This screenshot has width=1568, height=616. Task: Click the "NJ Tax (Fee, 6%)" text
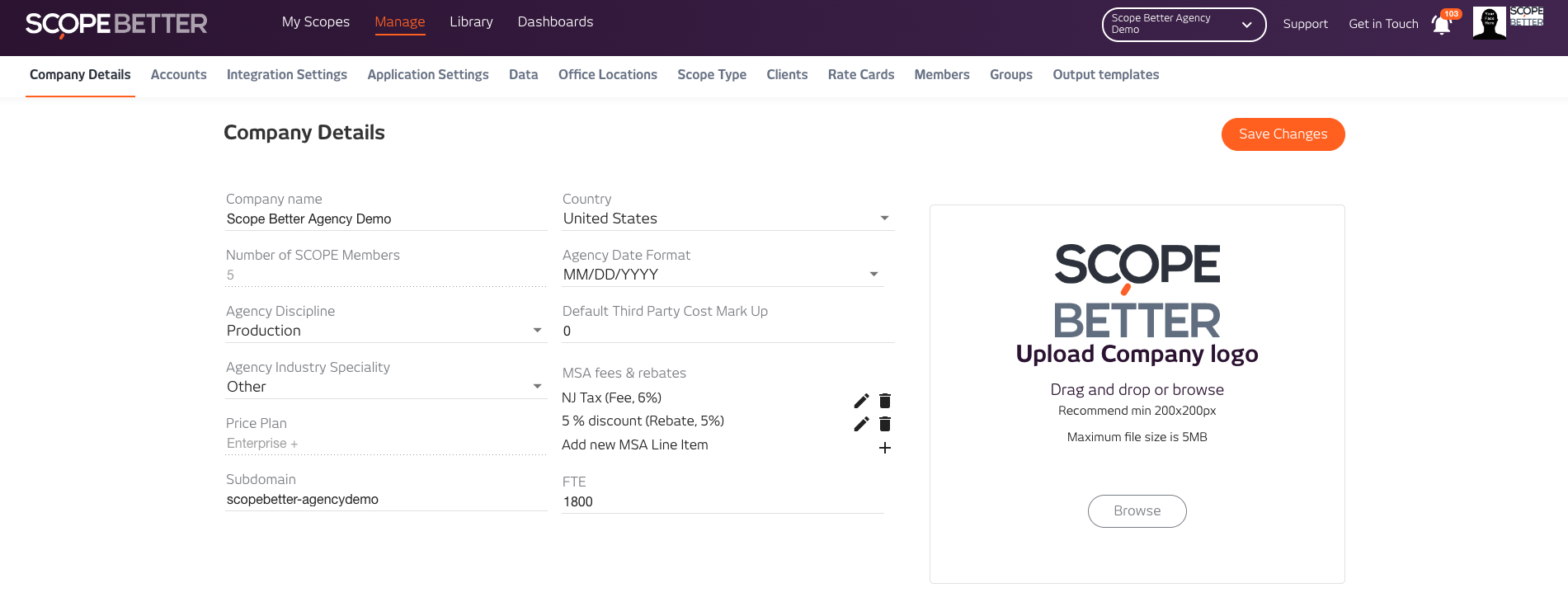[x=612, y=397]
